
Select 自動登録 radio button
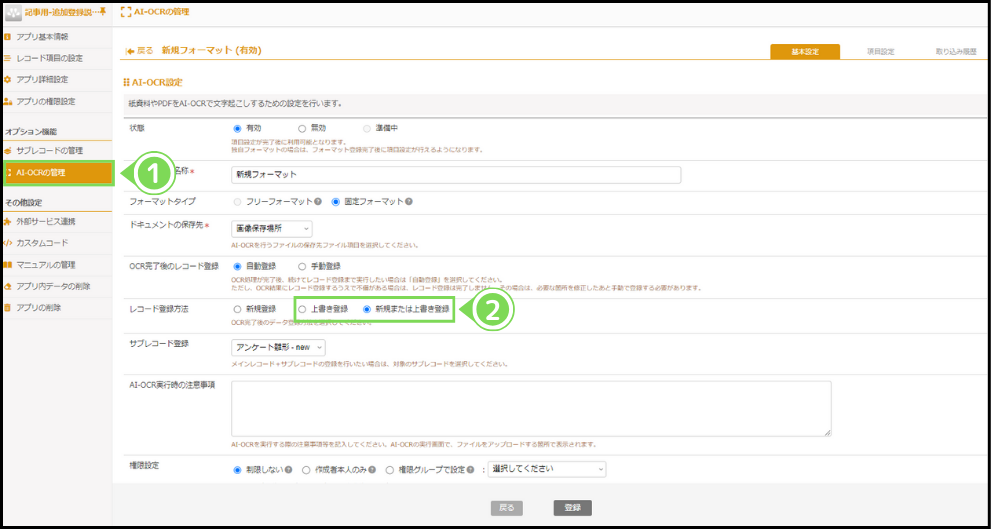coord(238,267)
